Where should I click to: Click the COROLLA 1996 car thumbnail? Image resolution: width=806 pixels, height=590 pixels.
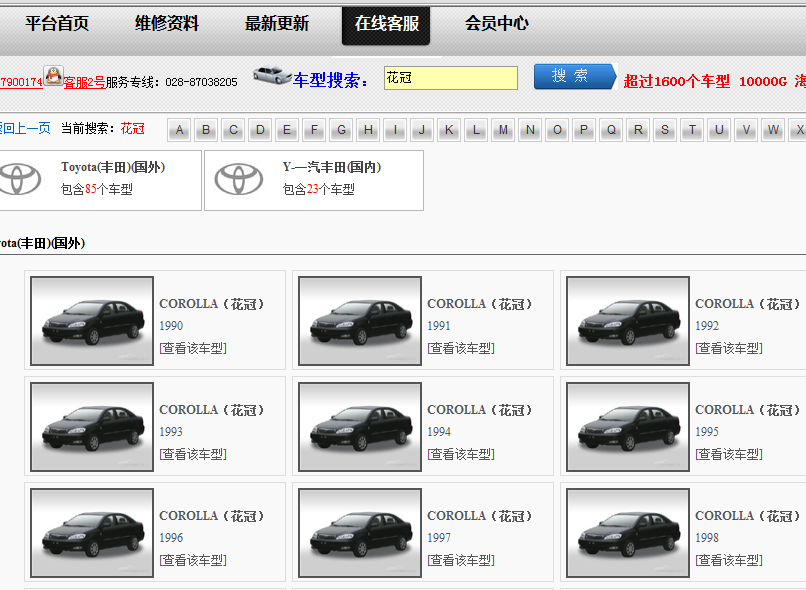coord(92,532)
